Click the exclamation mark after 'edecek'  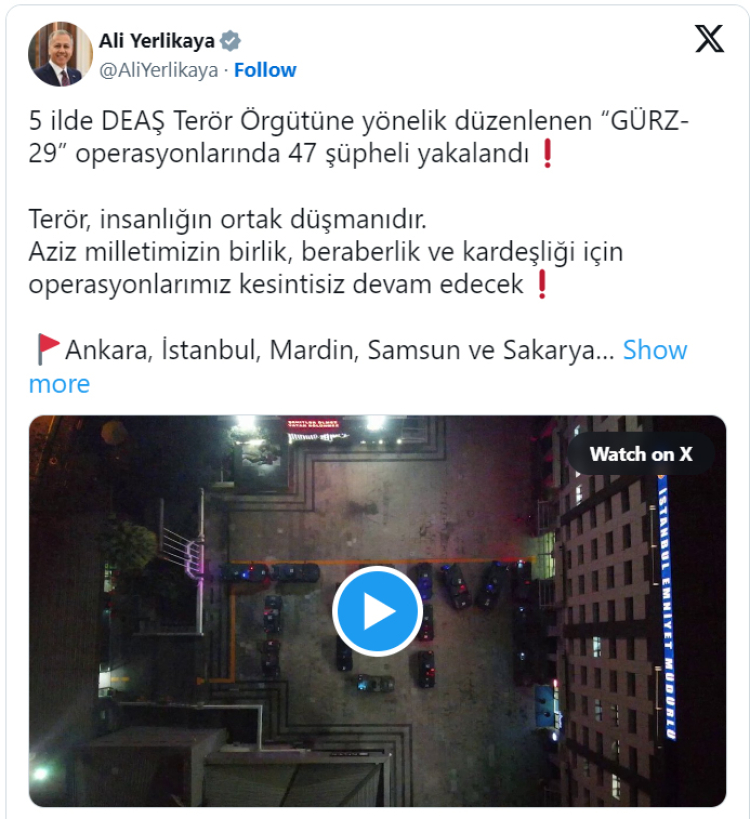pyautogui.click(x=542, y=285)
